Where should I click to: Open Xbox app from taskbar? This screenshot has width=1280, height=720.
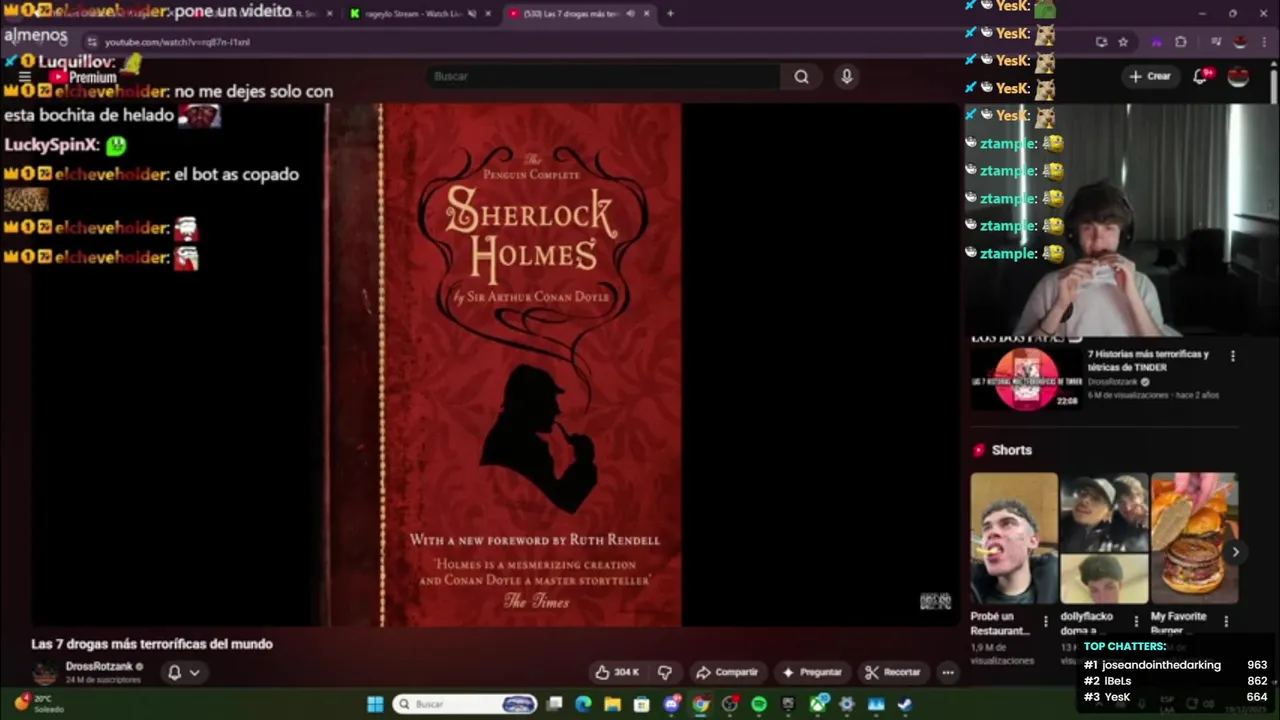pos(818,704)
